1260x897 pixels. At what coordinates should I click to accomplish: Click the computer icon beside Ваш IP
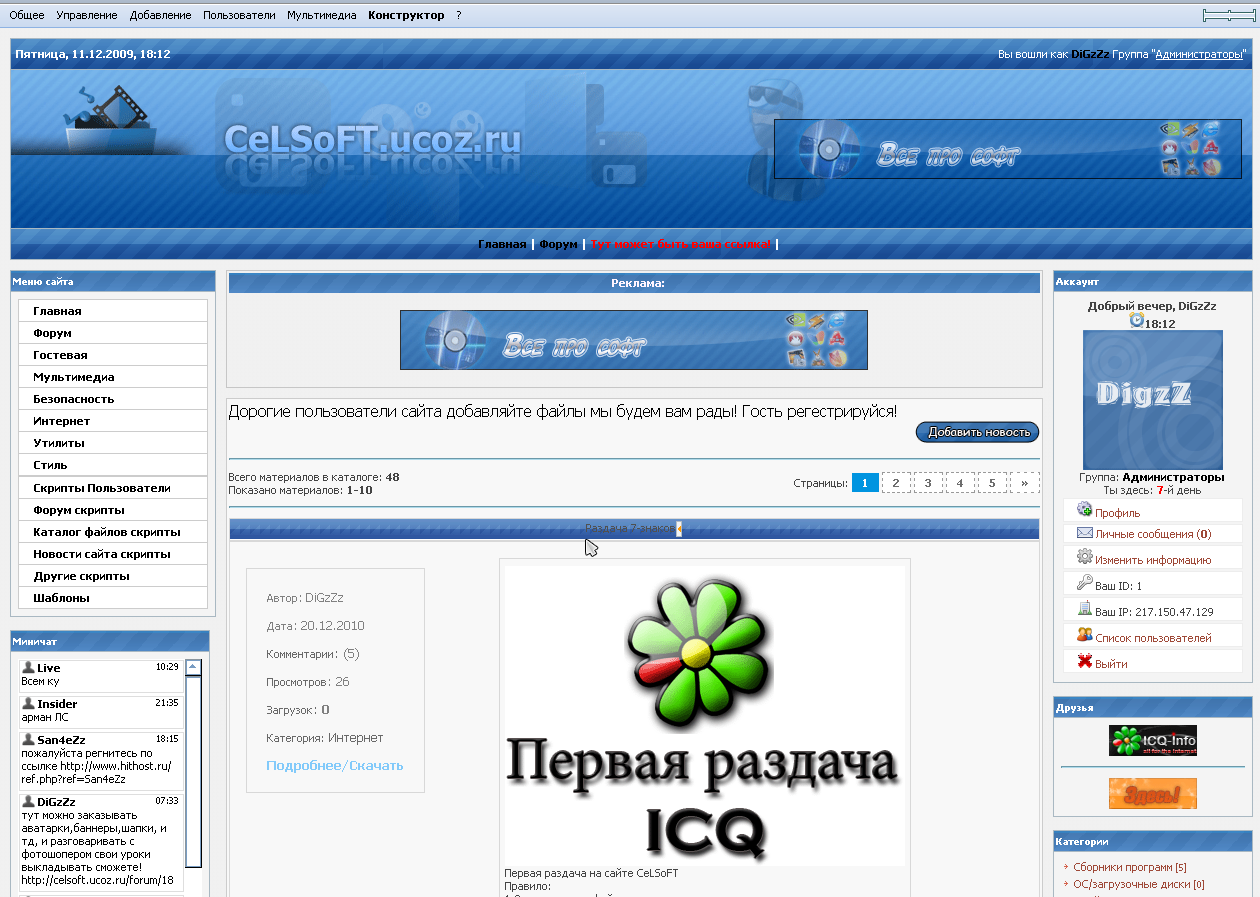pos(1084,609)
